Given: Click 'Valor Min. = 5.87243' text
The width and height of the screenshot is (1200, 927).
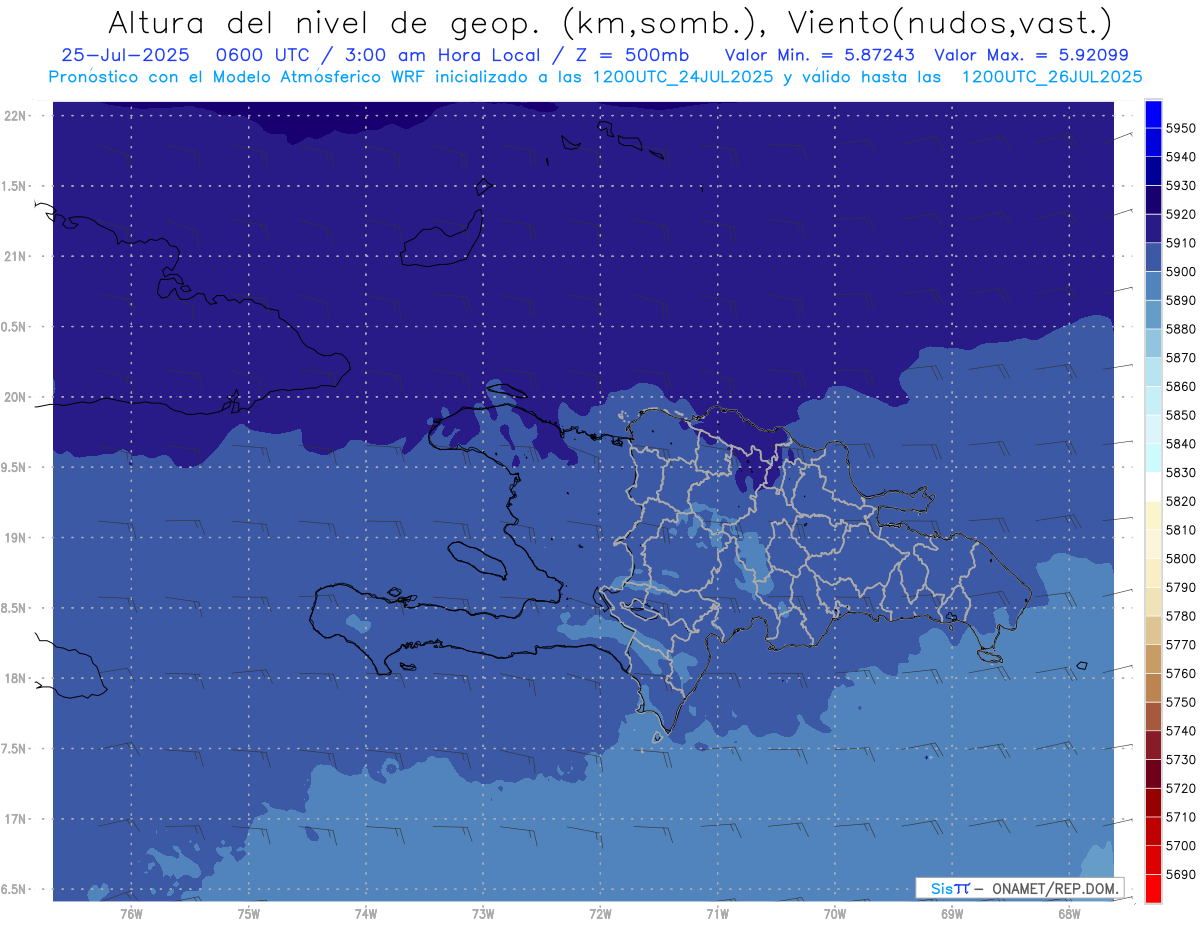Looking at the screenshot, I should (x=820, y=55).
